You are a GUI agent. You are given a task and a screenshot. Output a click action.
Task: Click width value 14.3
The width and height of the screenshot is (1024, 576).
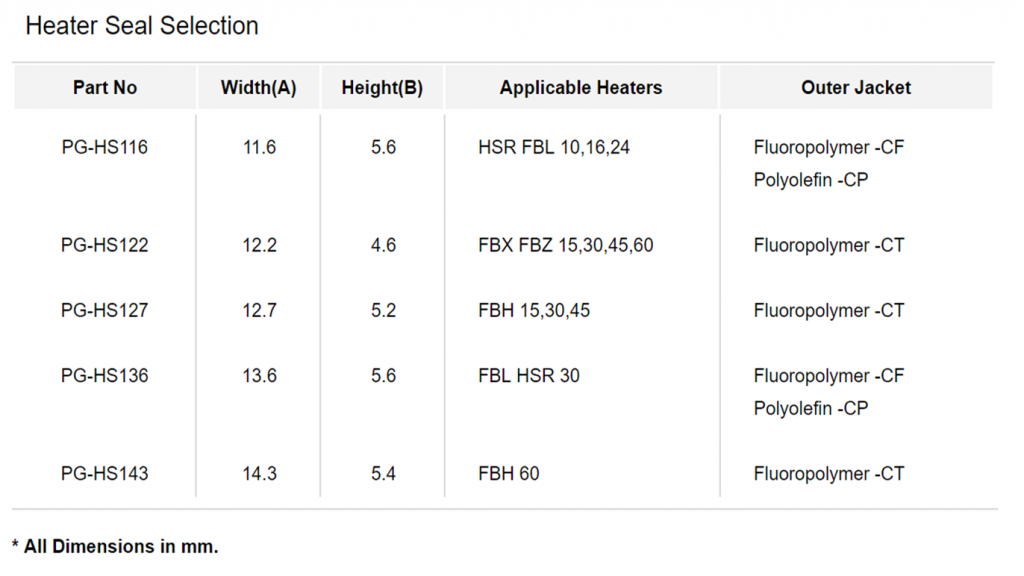259,473
